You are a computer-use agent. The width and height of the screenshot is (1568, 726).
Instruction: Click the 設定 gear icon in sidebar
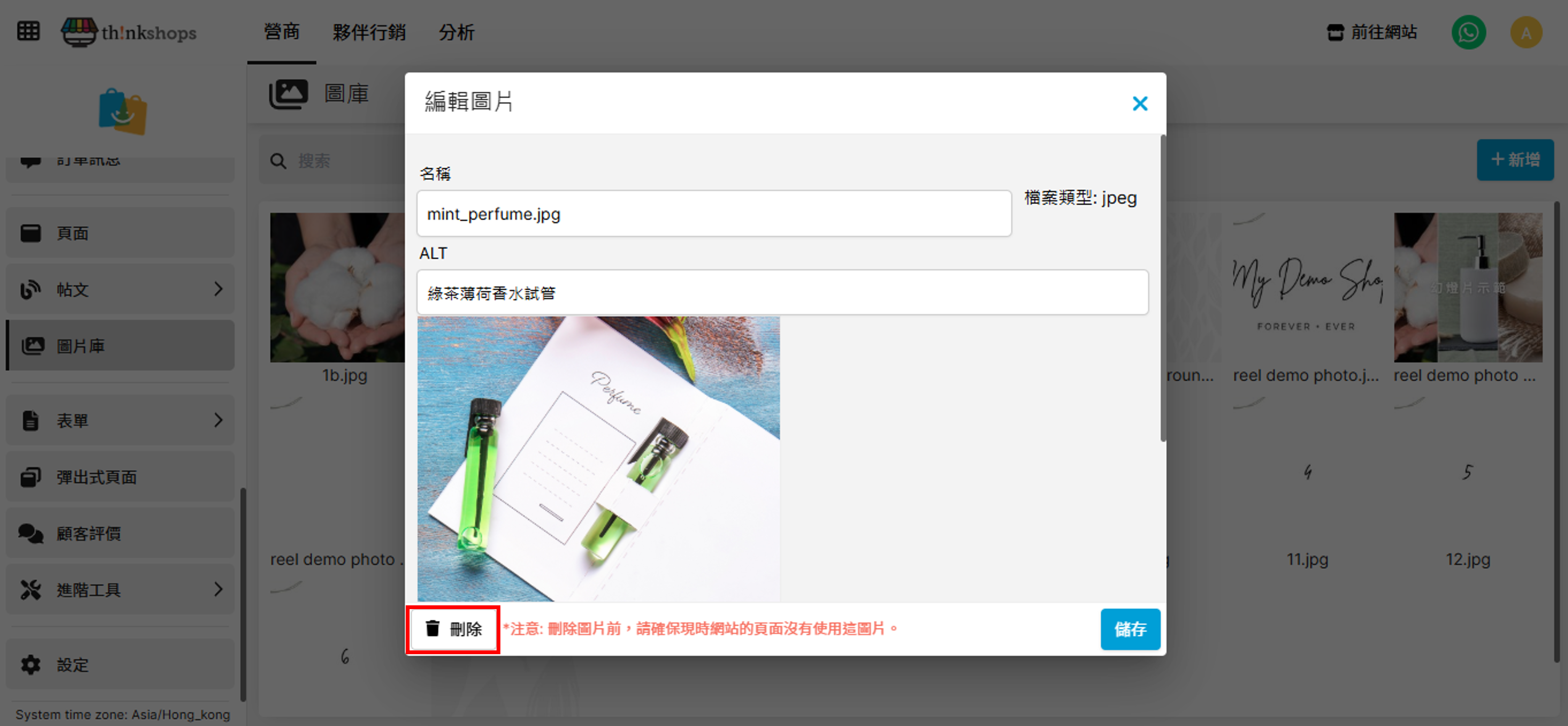[31, 665]
